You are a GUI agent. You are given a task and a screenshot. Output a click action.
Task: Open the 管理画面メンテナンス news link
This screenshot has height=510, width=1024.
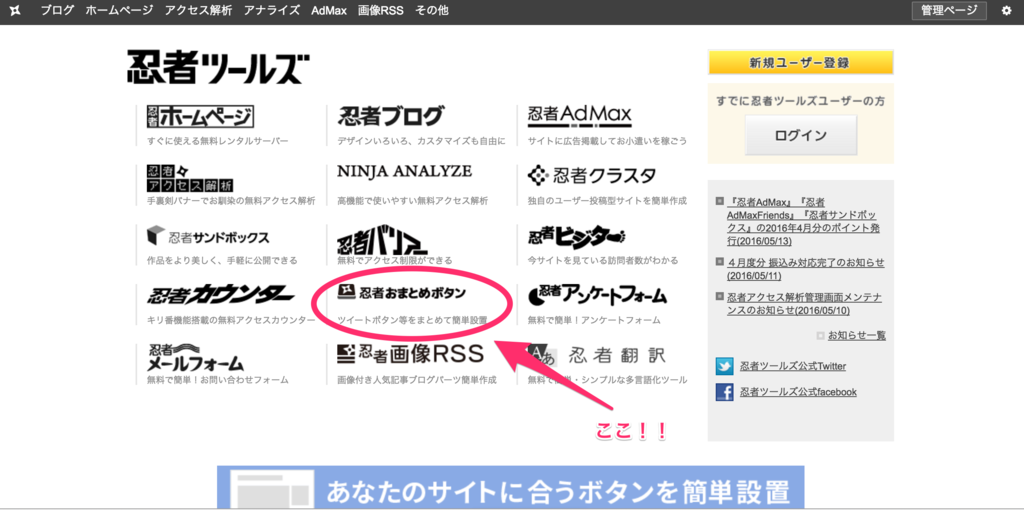[804, 304]
